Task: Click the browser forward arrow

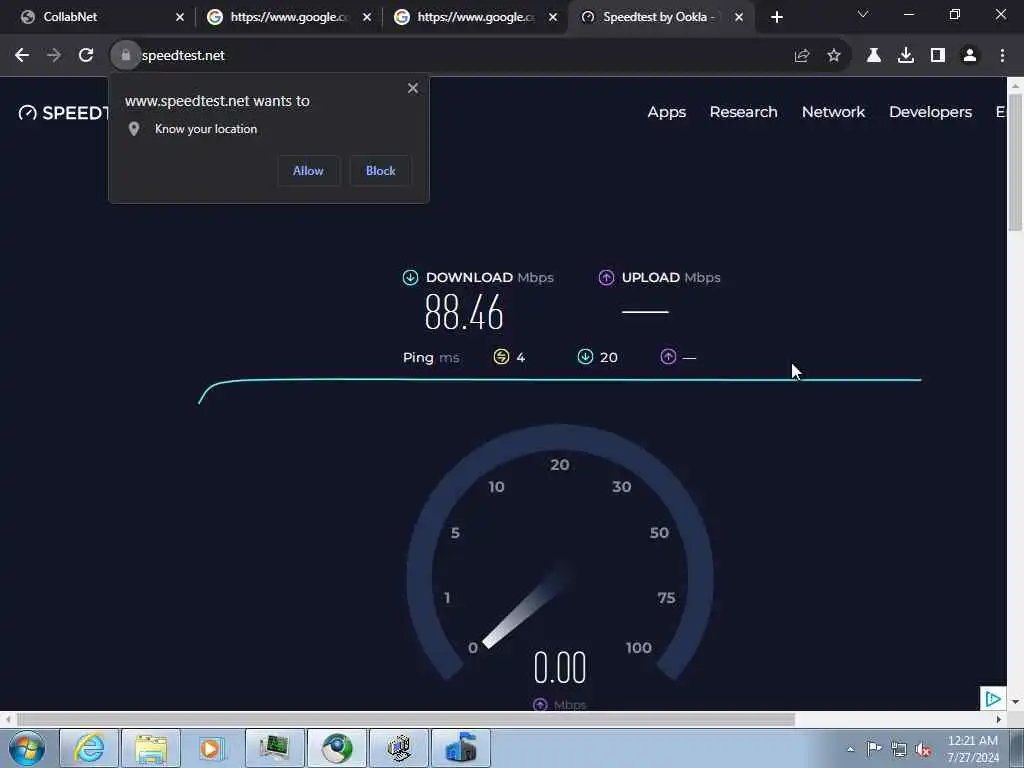Action: (x=54, y=56)
